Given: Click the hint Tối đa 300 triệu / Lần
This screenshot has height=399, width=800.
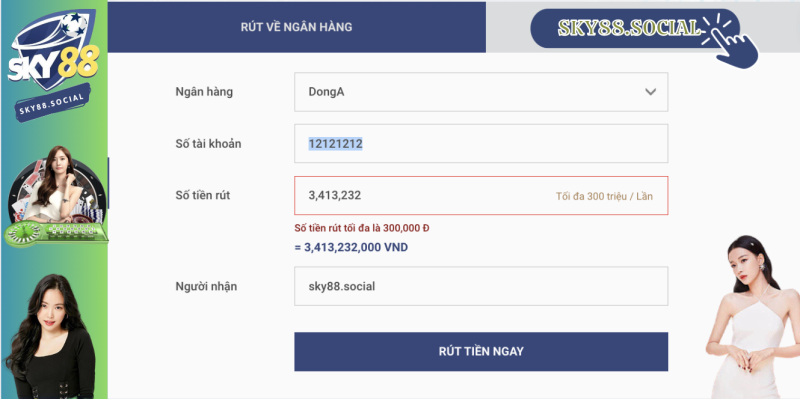Looking at the screenshot, I should tap(604, 196).
